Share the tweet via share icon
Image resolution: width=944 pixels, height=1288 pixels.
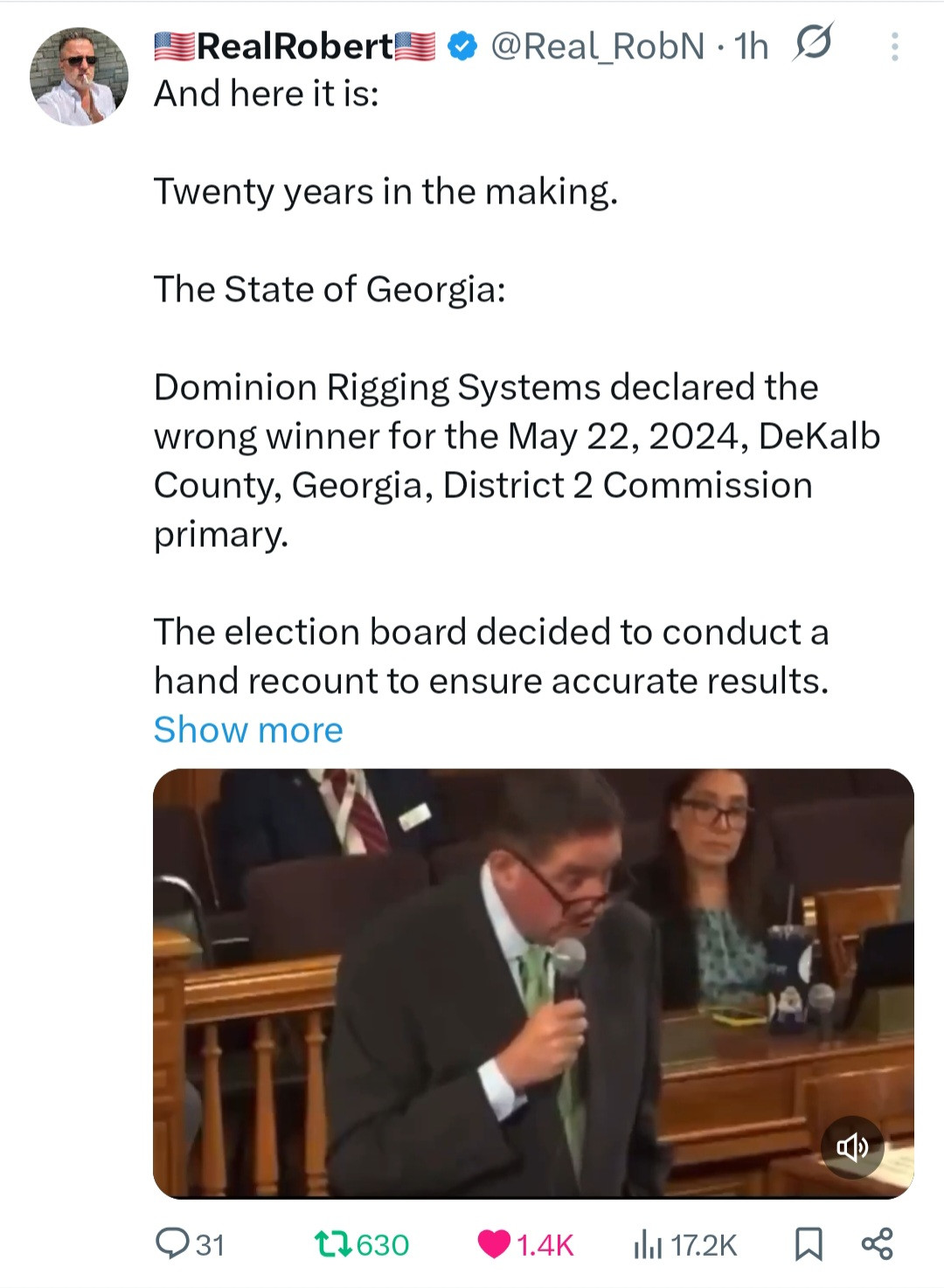click(877, 1243)
